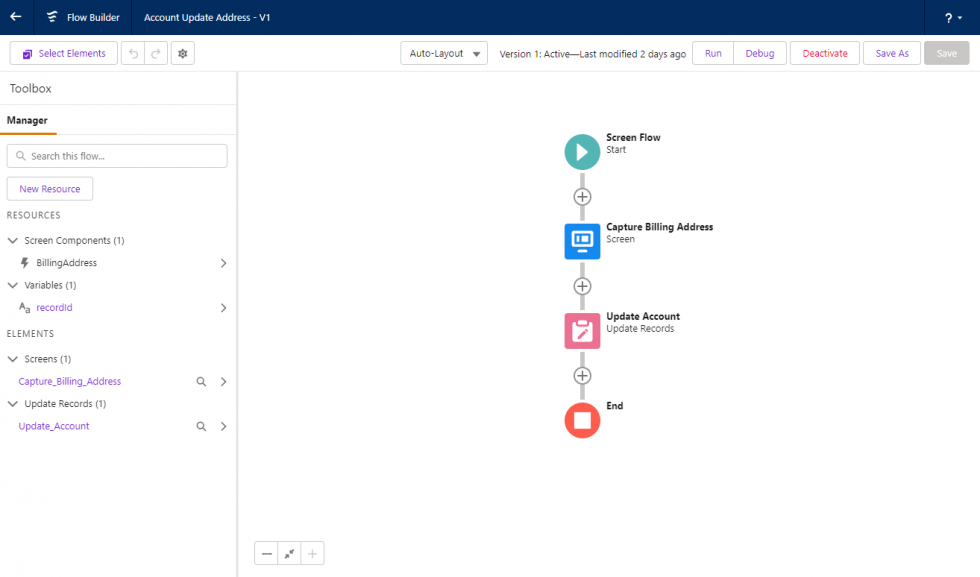The image size is (980, 577).
Task: Select the BillingAddress component row
Action: point(117,263)
